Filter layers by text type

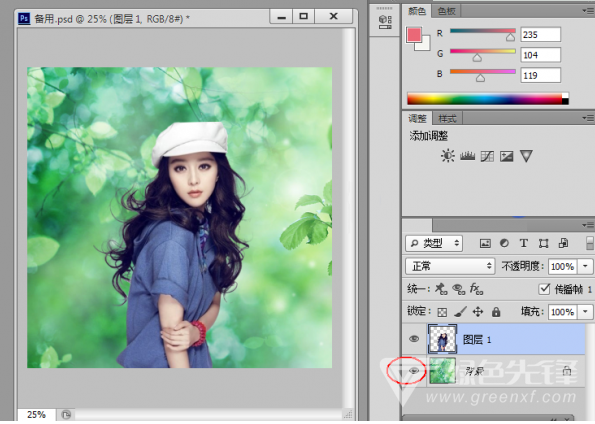pyautogui.click(x=524, y=243)
